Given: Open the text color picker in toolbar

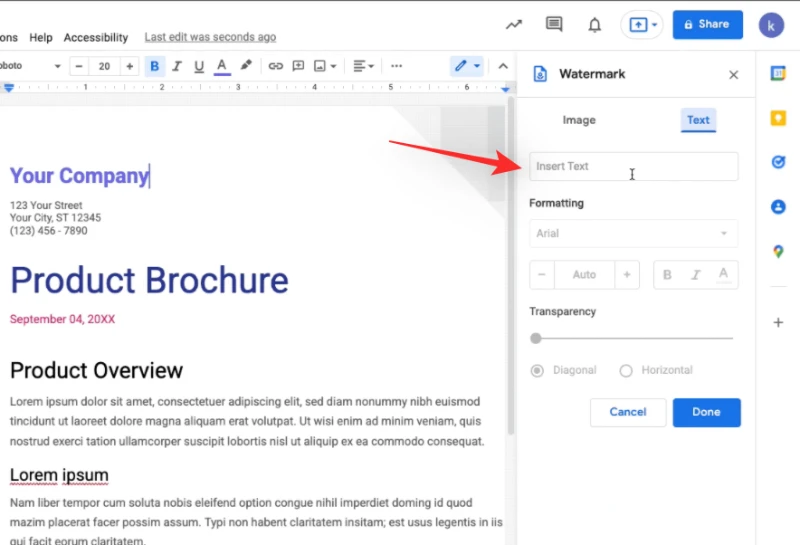Looking at the screenshot, I should [x=221, y=66].
